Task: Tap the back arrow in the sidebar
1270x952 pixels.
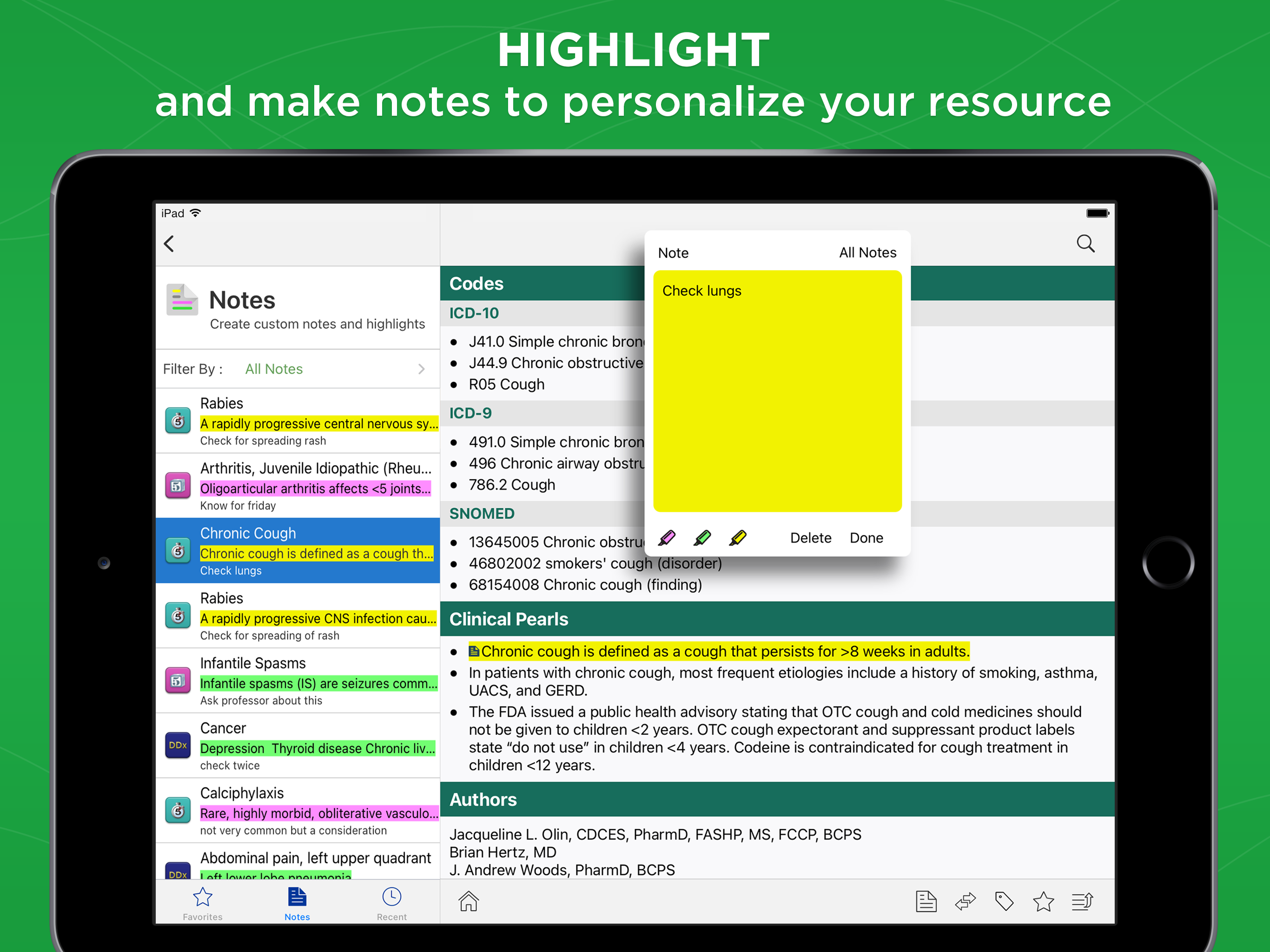Action: tap(169, 244)
